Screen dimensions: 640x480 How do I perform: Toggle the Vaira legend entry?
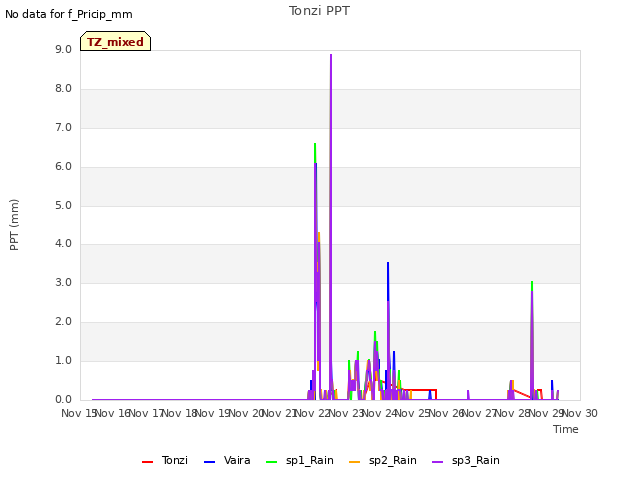click(x=227, y=460)
